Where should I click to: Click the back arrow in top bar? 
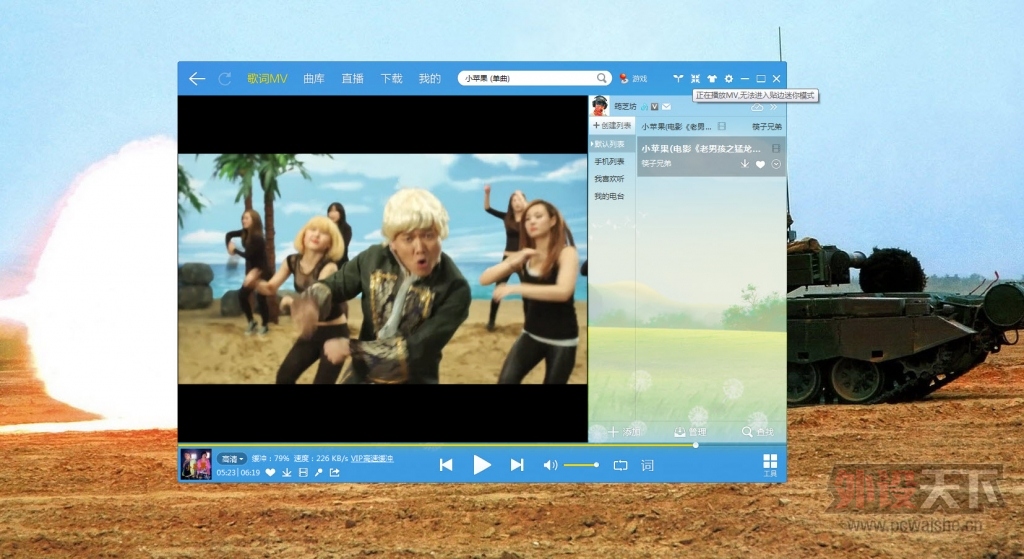(197, 78)
